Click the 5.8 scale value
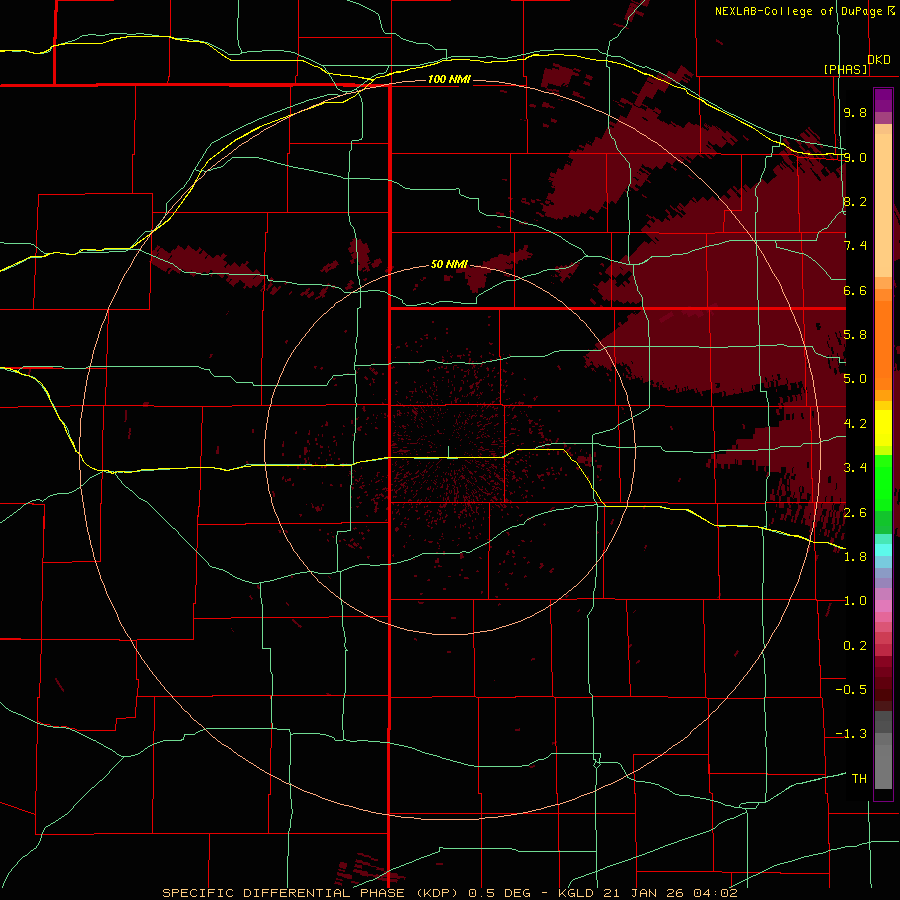This screenshot has height=900, width=900. click(855, 335)
